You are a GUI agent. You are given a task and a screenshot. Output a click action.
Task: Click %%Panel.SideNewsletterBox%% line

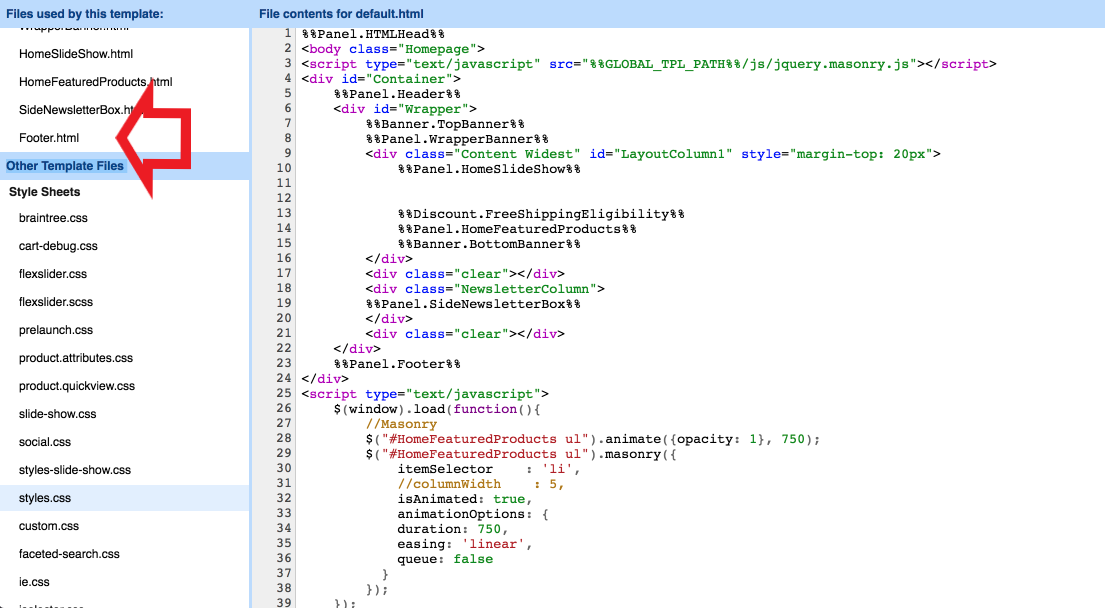474,304
